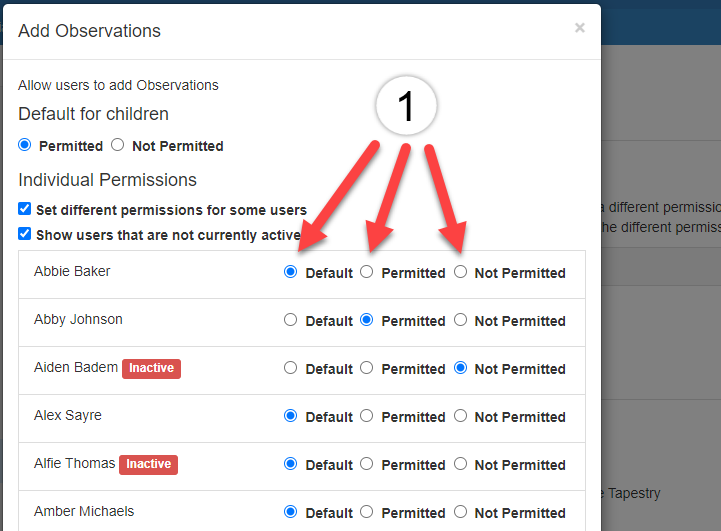This screenshot has width=721, height=531.
Task: Set Alfie Thomas to Permitted
Action: (x=366, y=463)
